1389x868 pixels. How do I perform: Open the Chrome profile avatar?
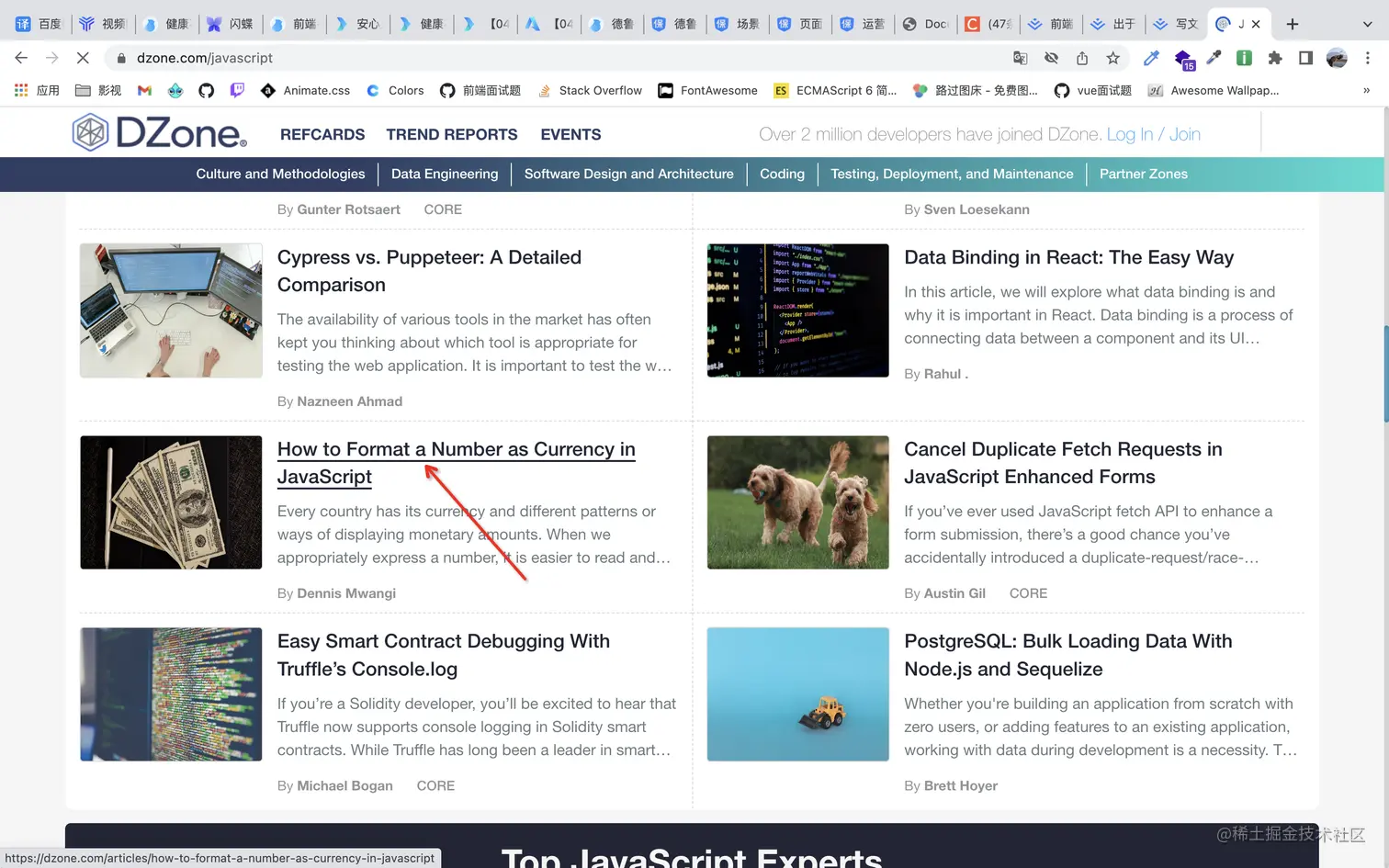coord(1337,58)
